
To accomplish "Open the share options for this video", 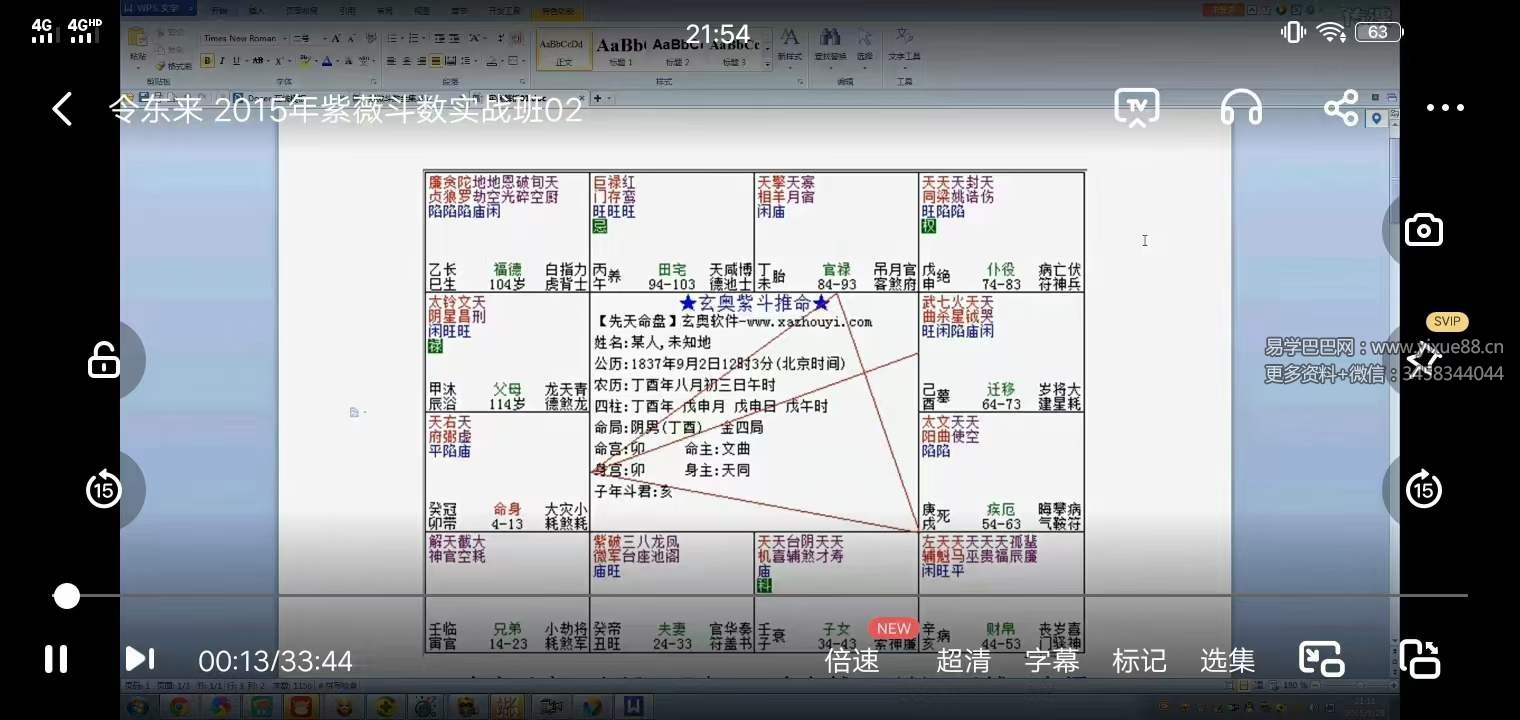I will (1341, 107).
